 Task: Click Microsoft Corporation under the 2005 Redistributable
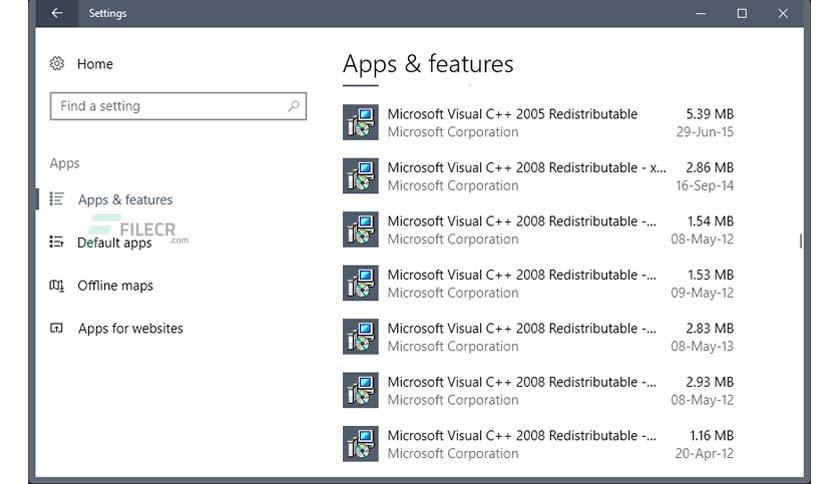point(453,132)
